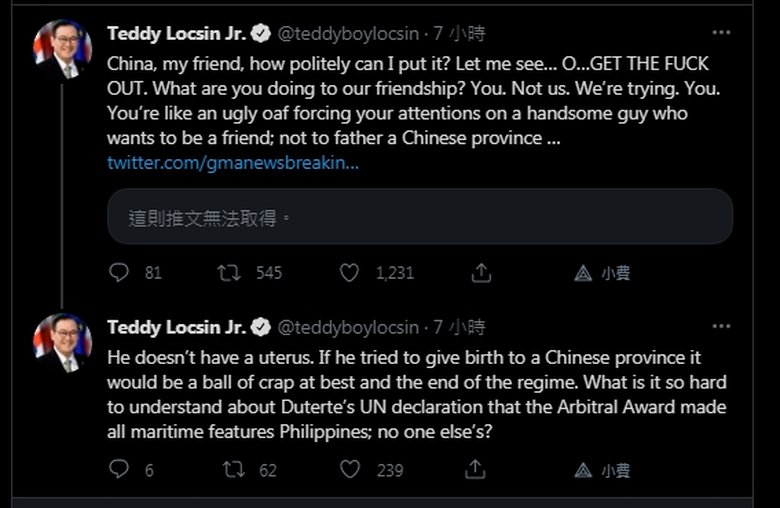Tip the author on second tweet

(585, 469)
